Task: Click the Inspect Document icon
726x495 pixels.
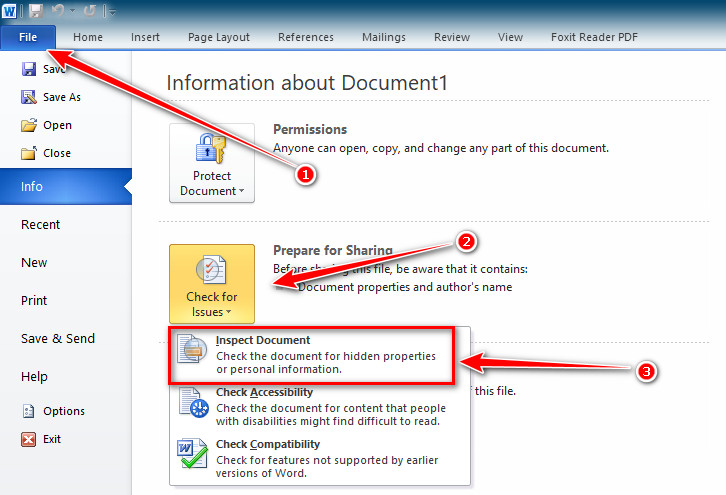Action: click(x=191, y=352)
